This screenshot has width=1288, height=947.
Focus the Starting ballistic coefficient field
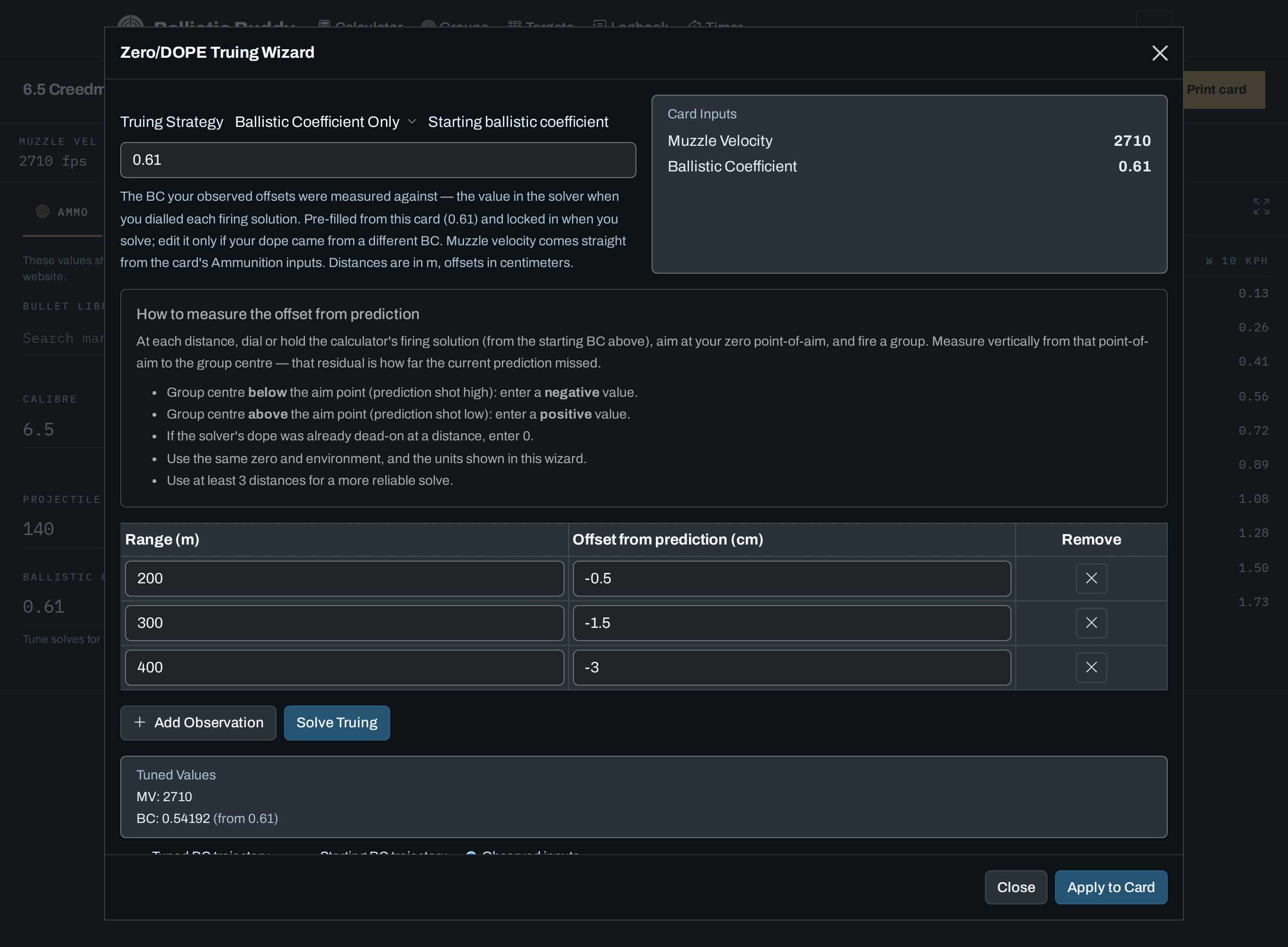click(378, 160)
